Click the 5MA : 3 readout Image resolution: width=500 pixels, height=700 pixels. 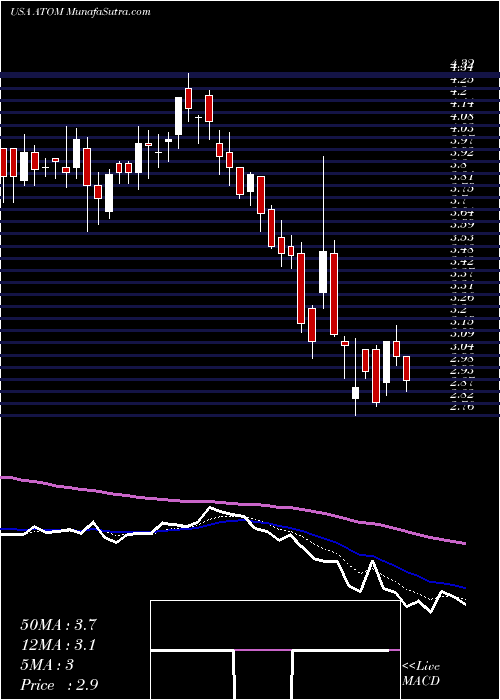pos(47,665)
